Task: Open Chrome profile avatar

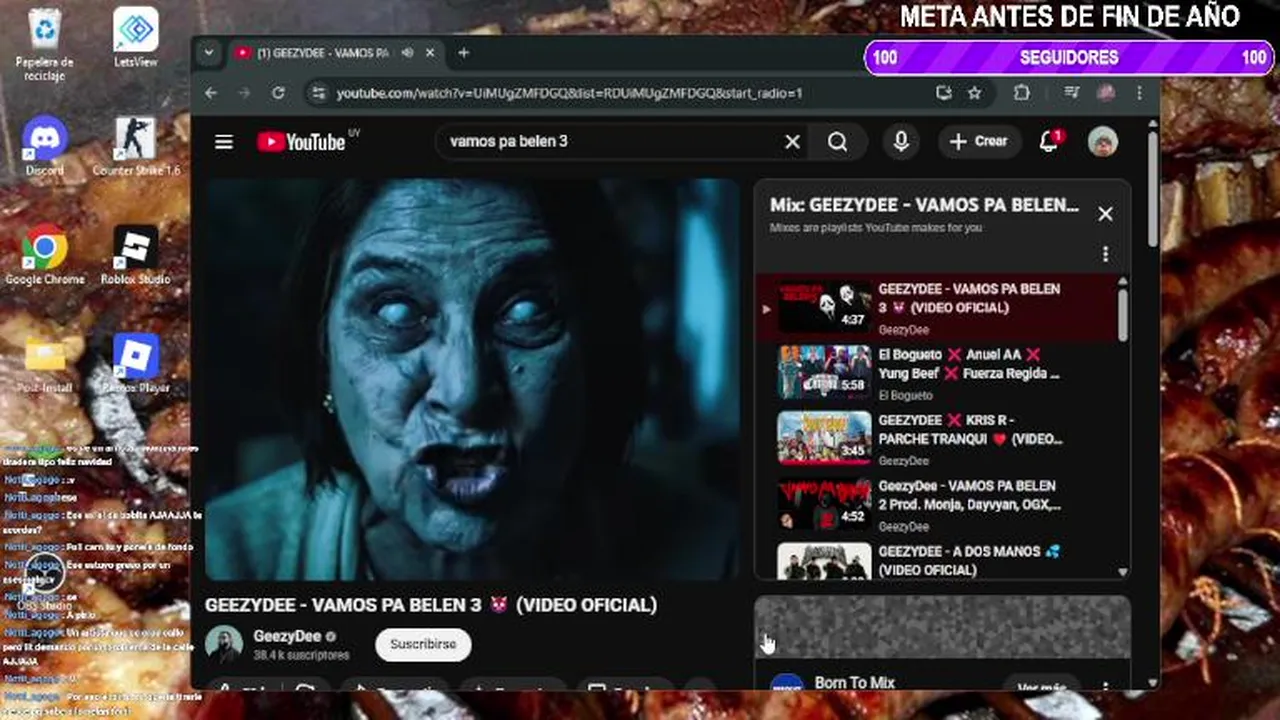Action: 1106,93
